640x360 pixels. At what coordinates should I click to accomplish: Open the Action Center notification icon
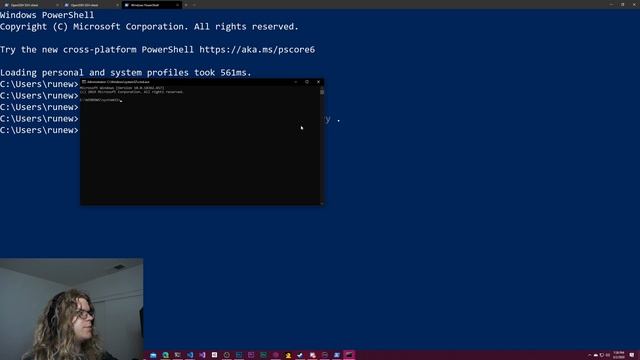[632, 355]
